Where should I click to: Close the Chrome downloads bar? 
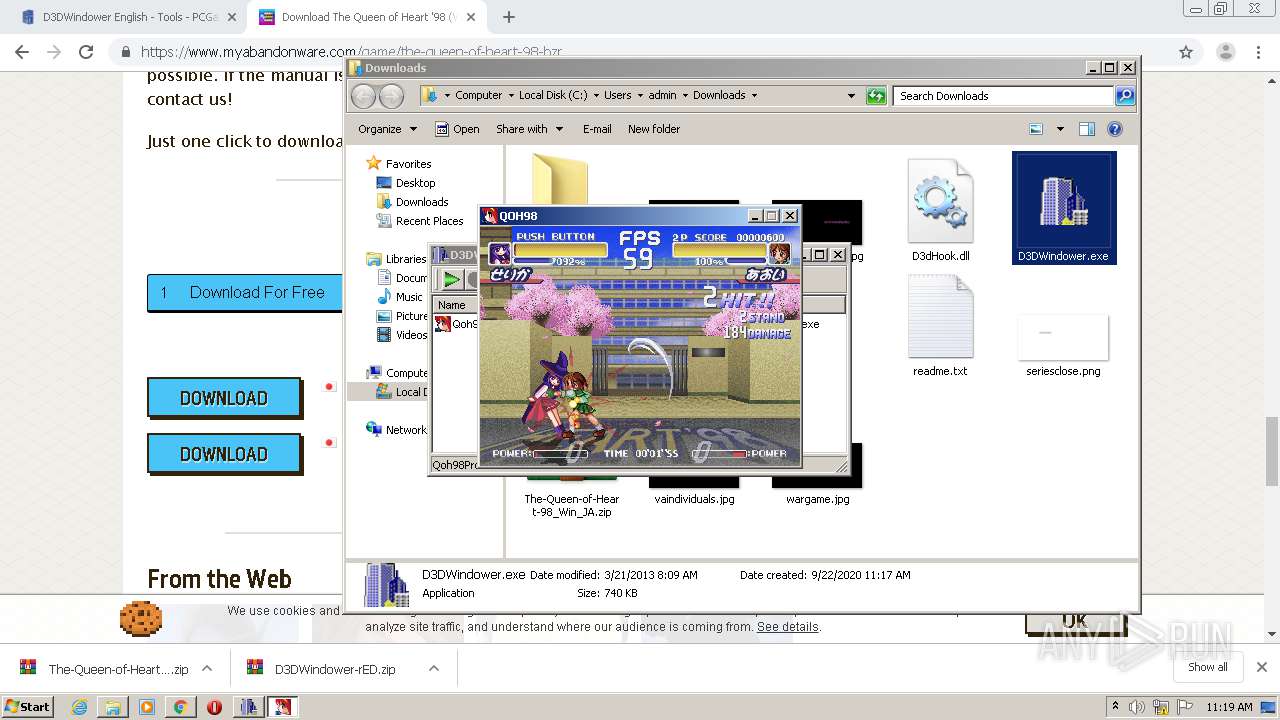pos(1262,667)
